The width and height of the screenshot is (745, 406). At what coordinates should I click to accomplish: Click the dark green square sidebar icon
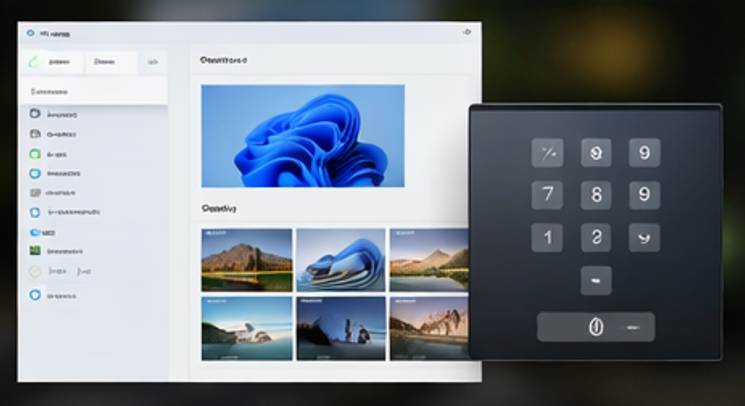tap(35, 250)
